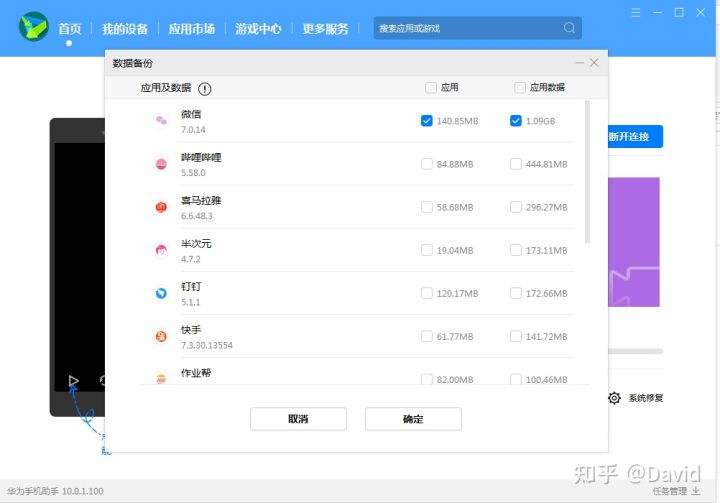The width and height of the screenshot is (720, 503).
Task: Check 半次元 data checkbox 173.11MB
Action: (x=516, y=250)
